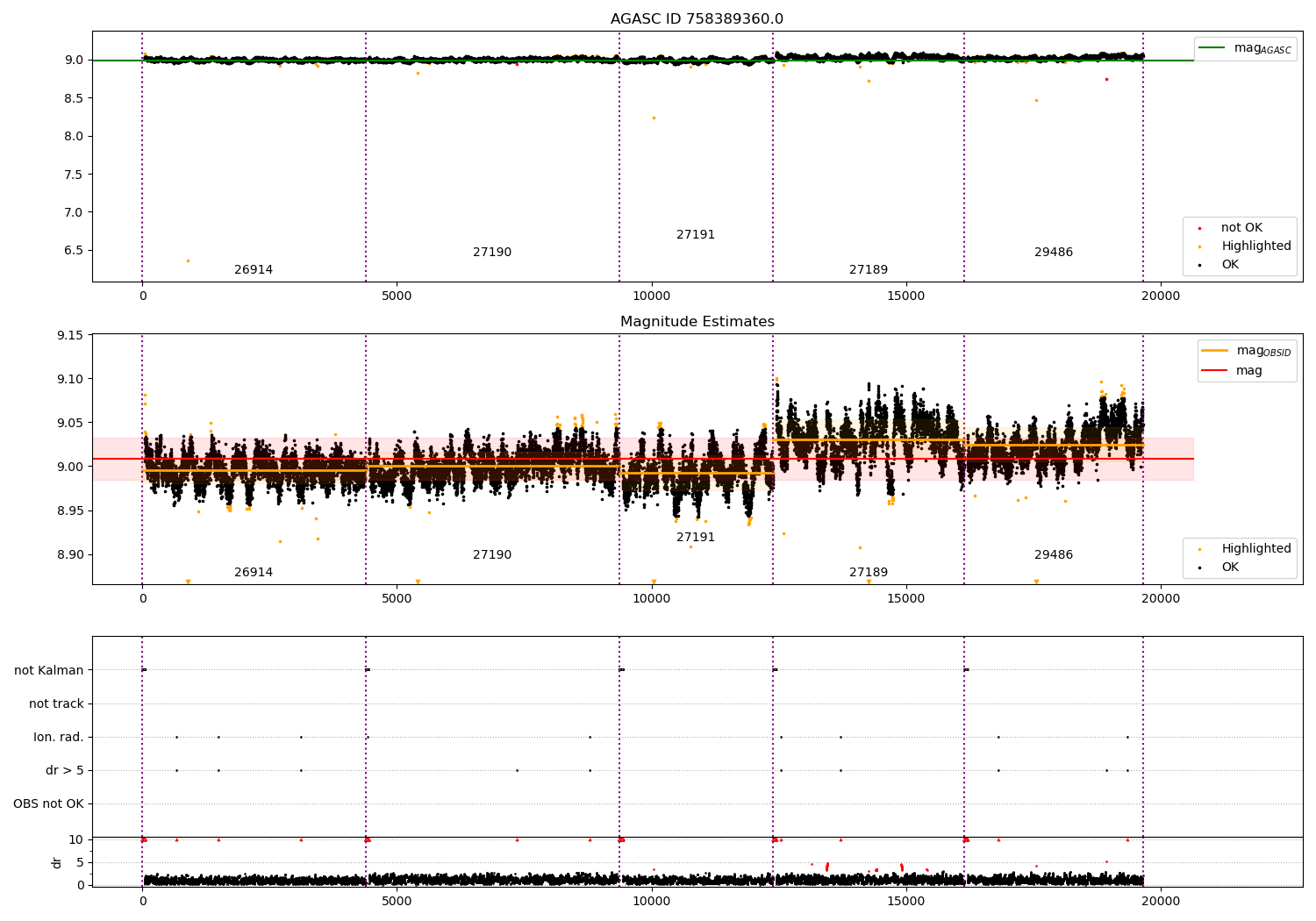Click the 9.15 y-tick in middle plot
Viewport: 1316px width, 921px height.
coord(69,336)
